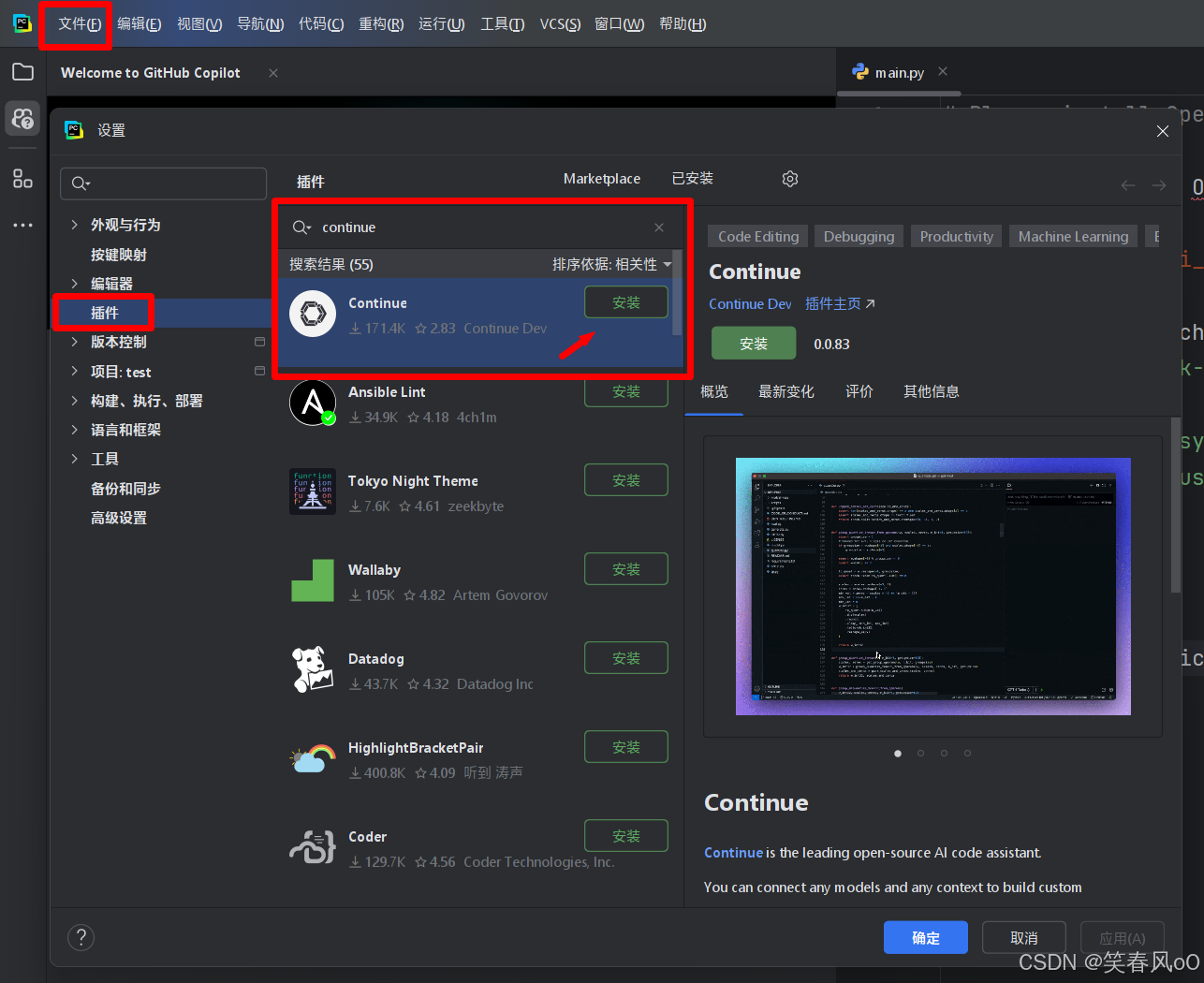Click the magnifier icon in plugin search

(x=301, y=227)
